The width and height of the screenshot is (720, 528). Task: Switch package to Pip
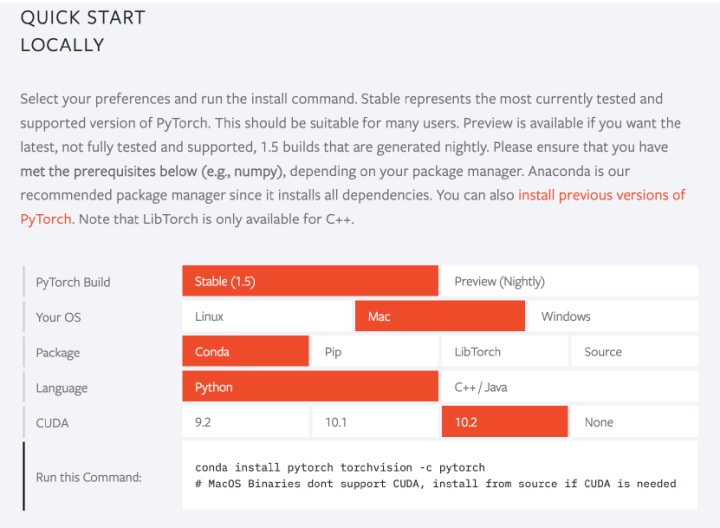[x=375, y=352]
